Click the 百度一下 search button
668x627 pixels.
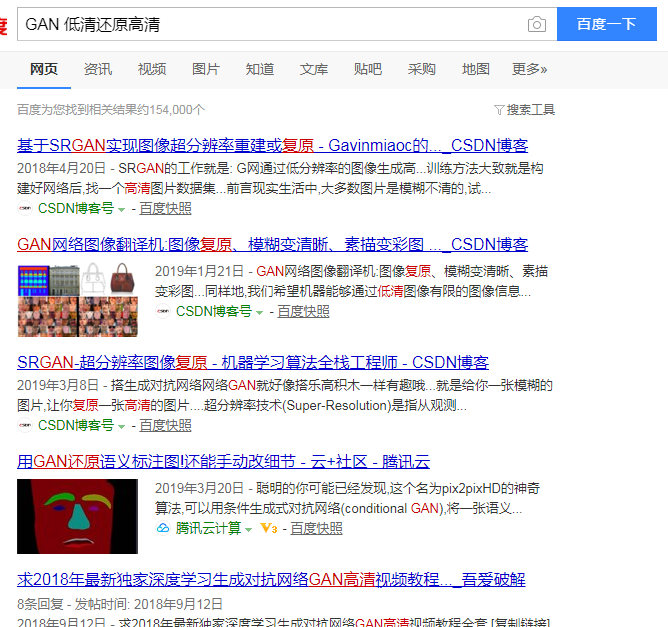click(x=607, y=24)
